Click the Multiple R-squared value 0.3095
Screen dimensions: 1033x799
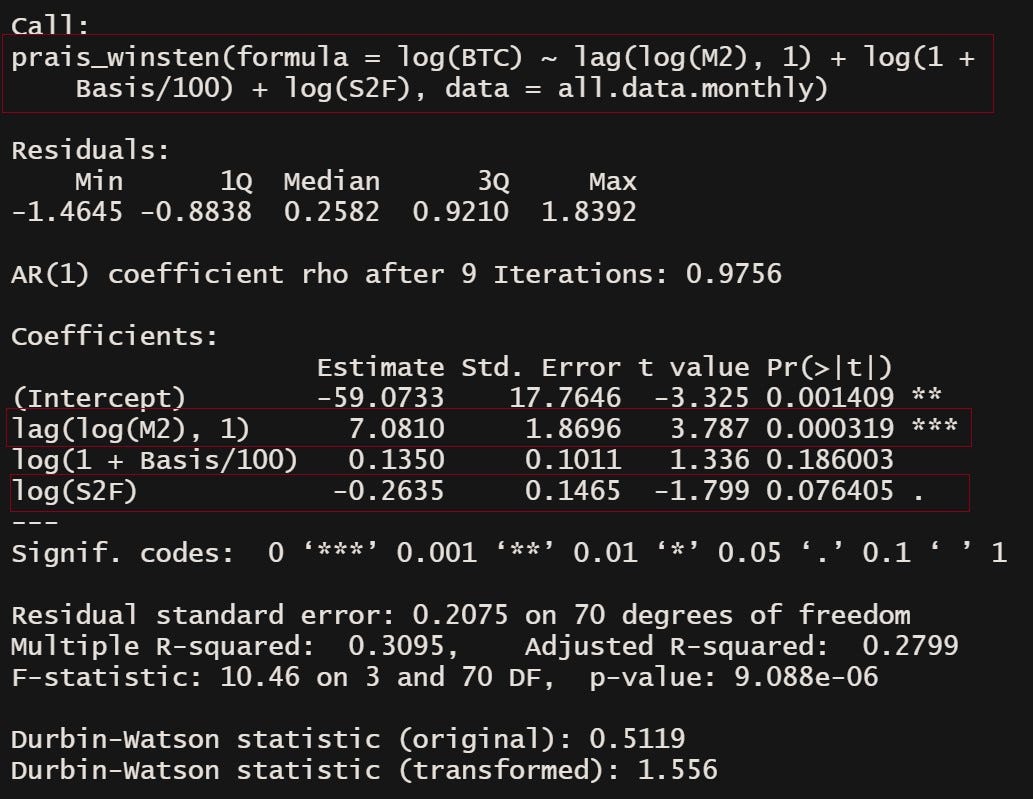coord(397,646)
